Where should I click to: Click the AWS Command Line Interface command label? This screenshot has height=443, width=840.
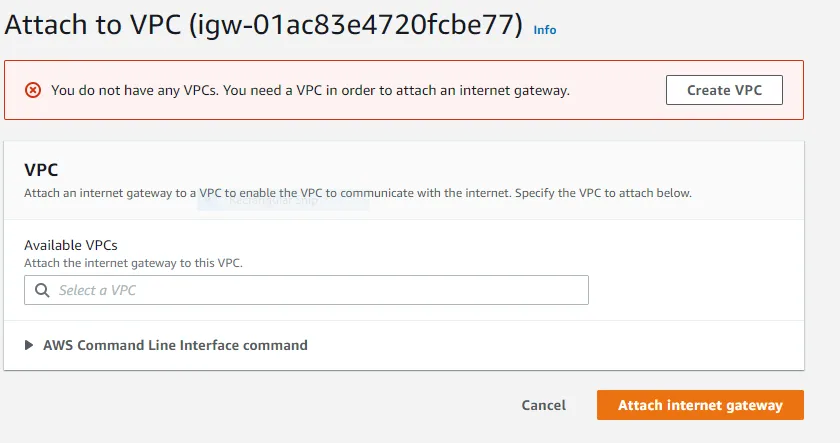175,345
